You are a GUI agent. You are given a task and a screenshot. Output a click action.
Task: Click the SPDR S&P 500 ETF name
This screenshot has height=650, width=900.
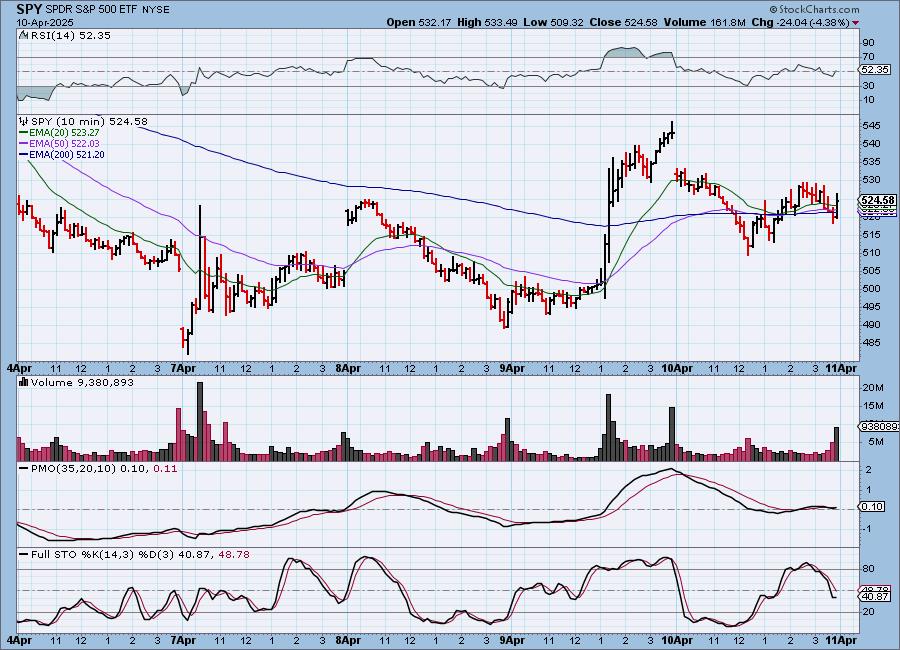tap(91, 10)
